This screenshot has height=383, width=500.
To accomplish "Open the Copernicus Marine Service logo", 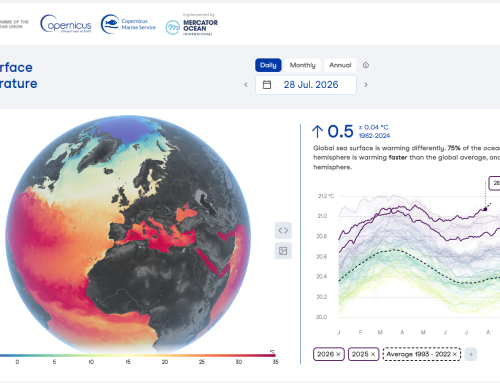I will tap(128, 24).
